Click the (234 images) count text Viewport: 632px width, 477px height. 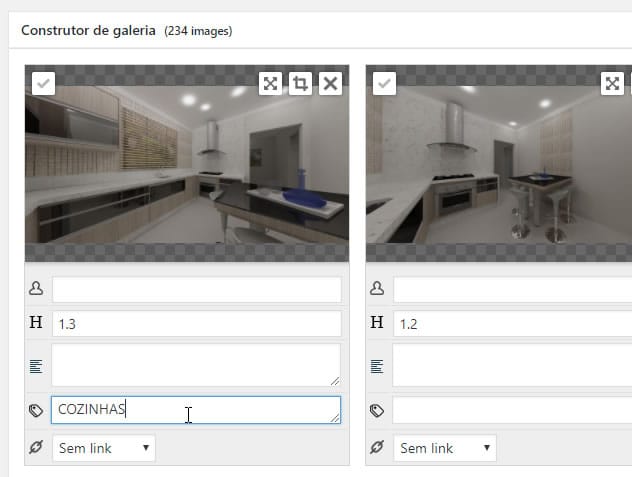pos(198,31)
